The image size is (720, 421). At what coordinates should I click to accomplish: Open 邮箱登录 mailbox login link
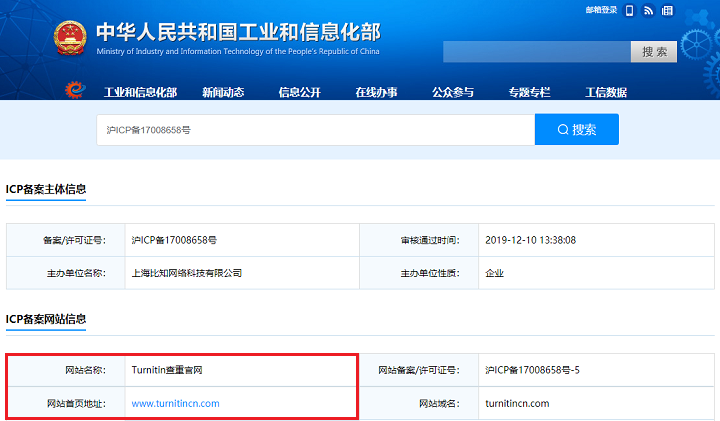tap(601, 10)
